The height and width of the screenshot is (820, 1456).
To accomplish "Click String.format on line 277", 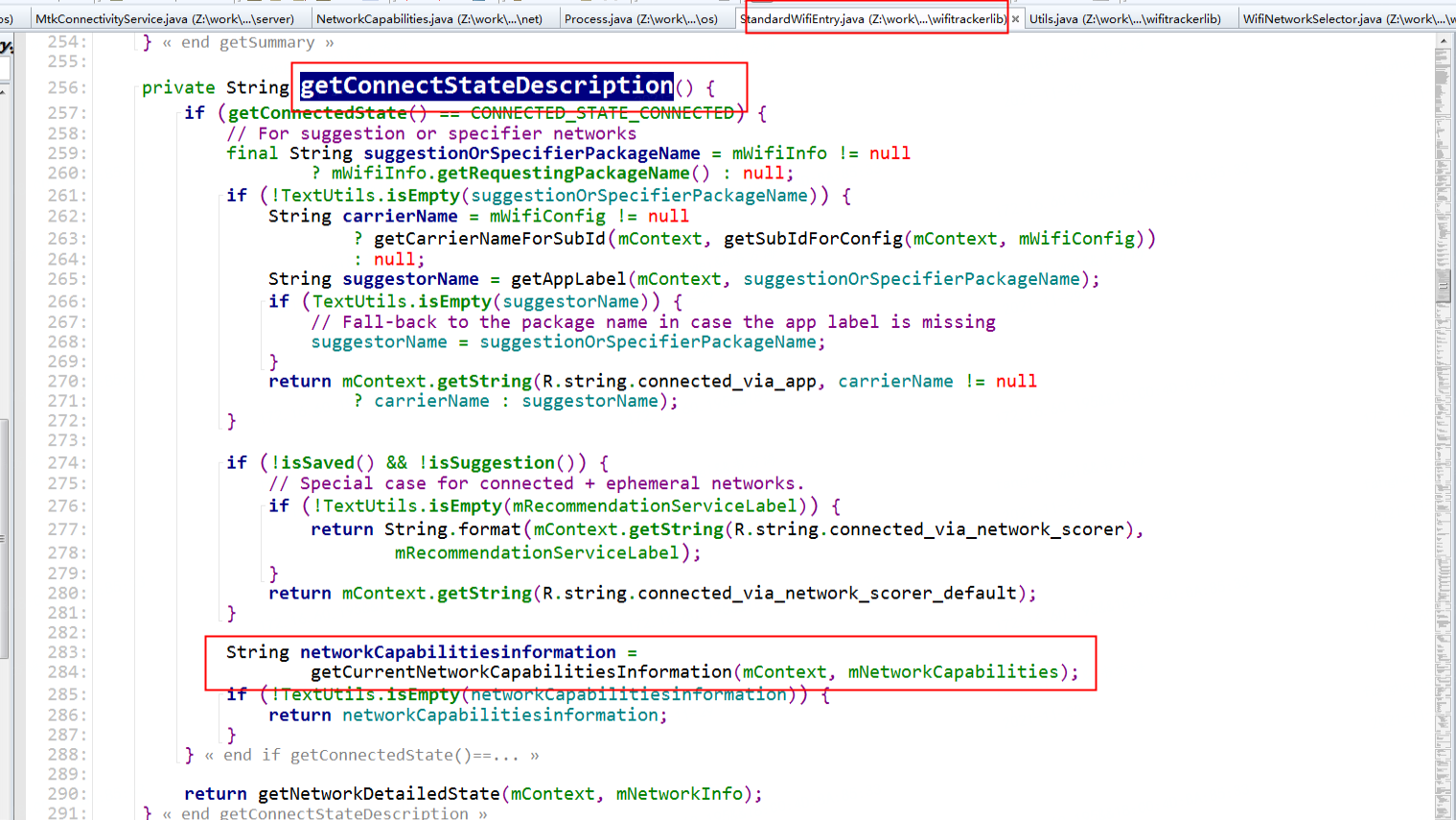I will point(452,529).
